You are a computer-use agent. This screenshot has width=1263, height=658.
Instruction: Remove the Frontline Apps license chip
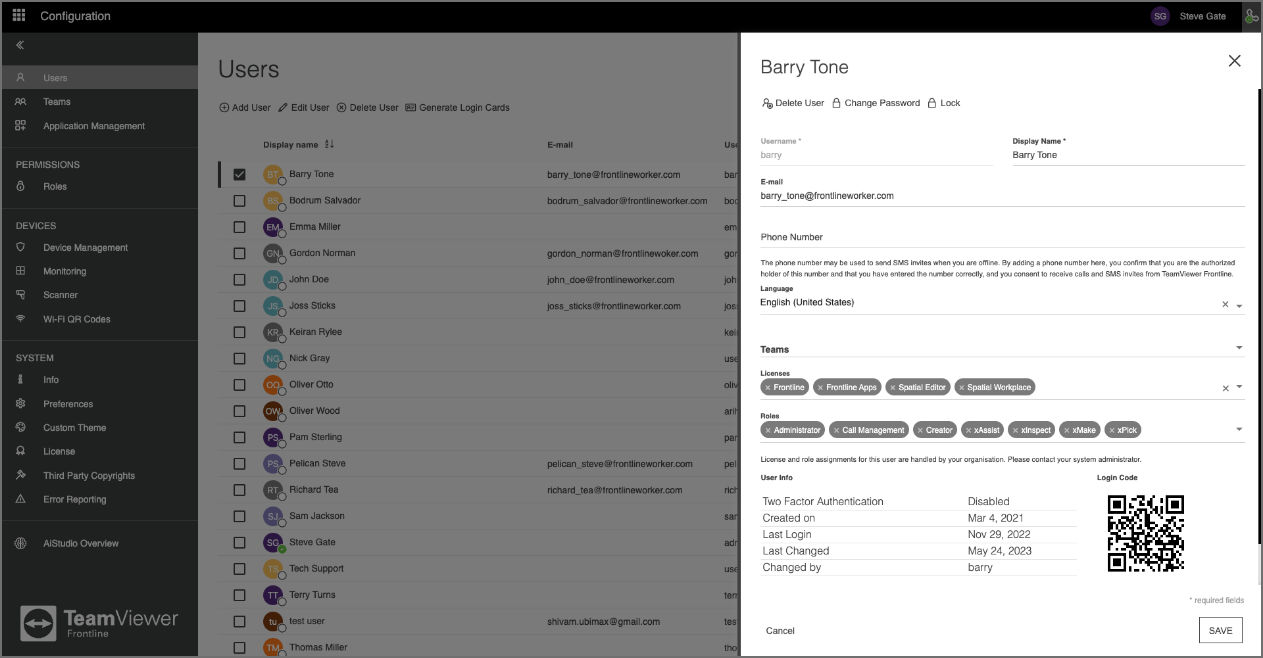820,387
